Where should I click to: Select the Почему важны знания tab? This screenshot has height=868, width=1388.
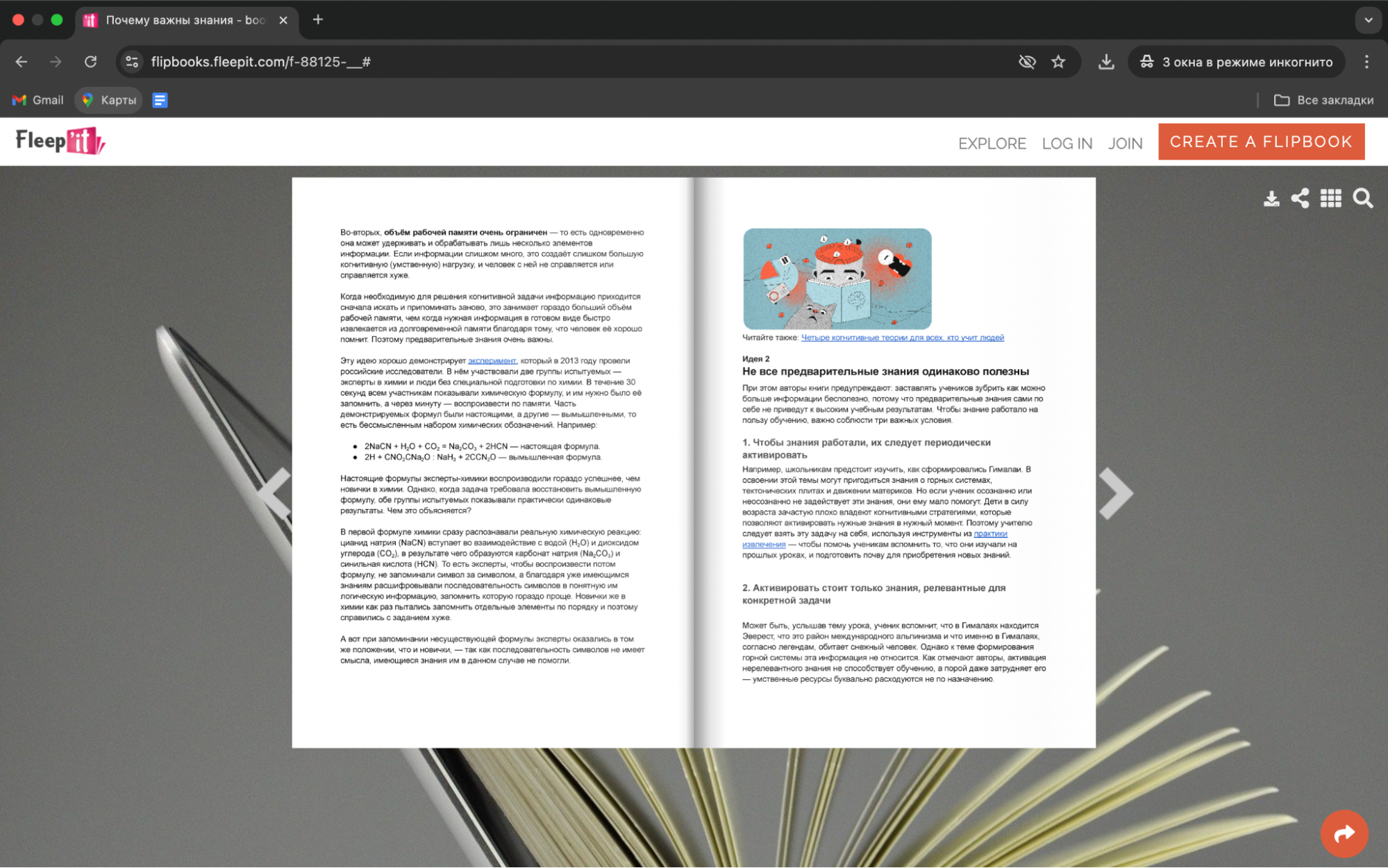(x=187, y=20)
